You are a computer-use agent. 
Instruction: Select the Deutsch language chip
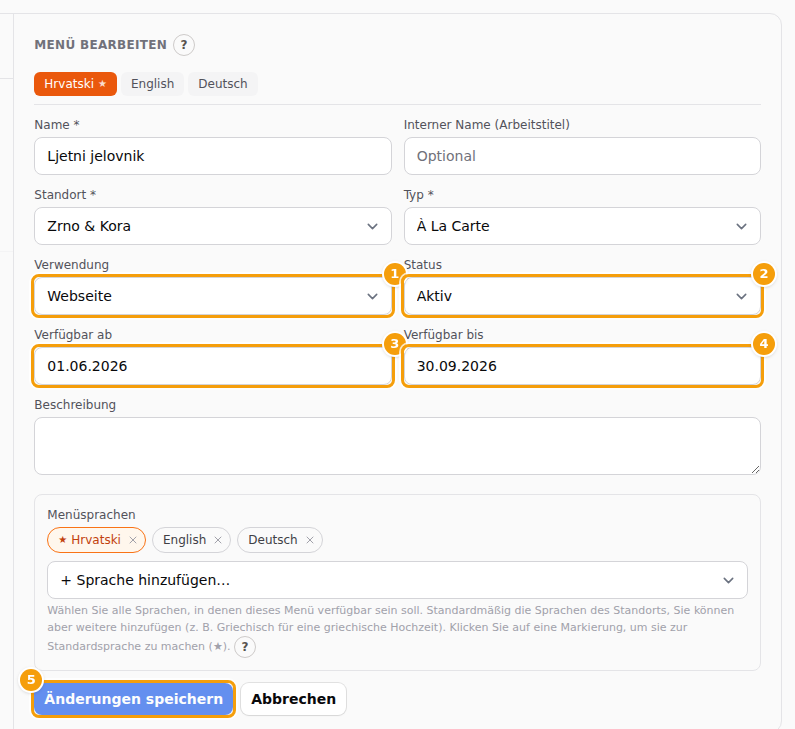pyautogui.click(x=272, y=540)
